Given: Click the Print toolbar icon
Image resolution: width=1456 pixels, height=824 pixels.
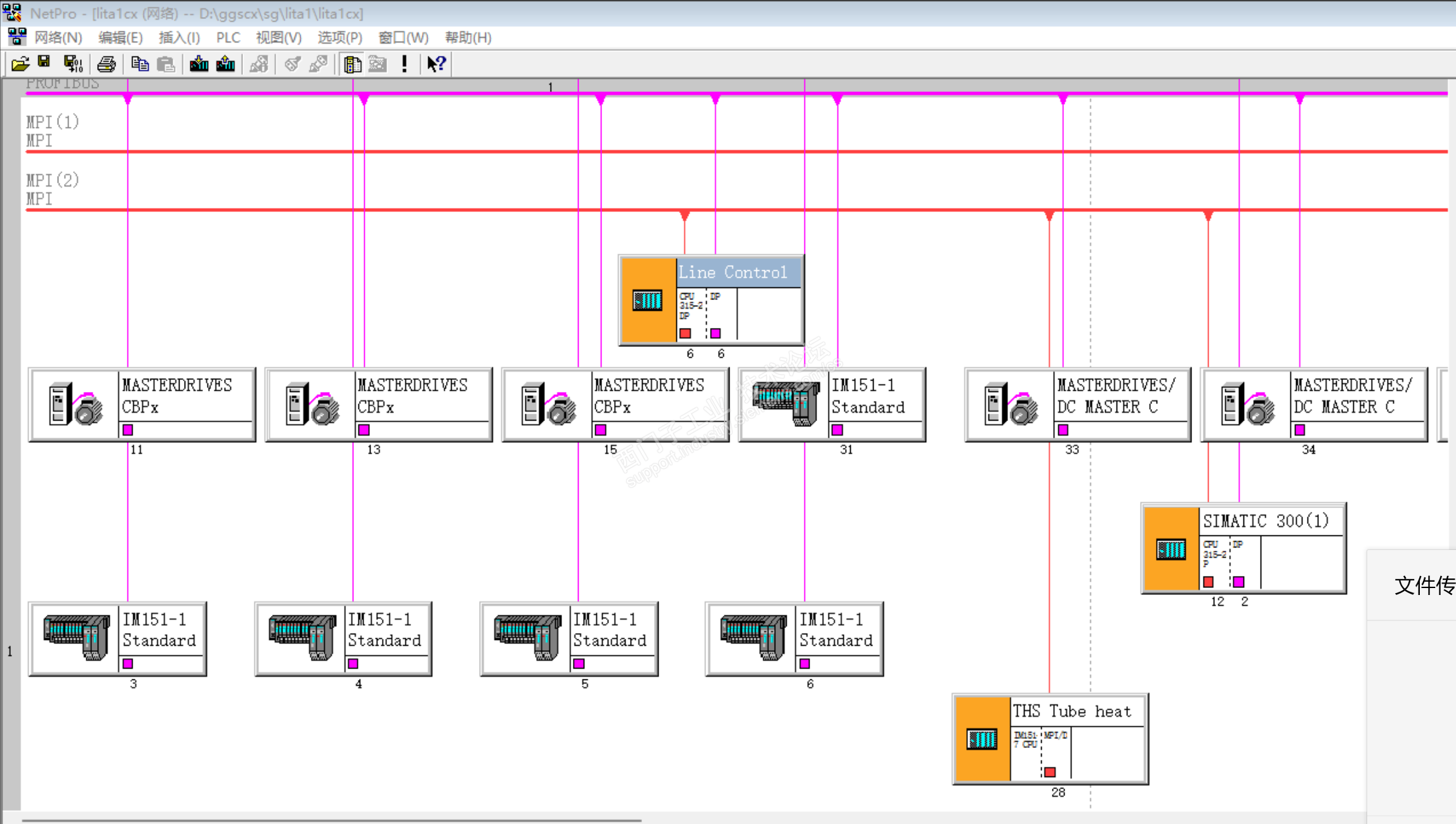Looking at the screenshot, I should 107,63.
